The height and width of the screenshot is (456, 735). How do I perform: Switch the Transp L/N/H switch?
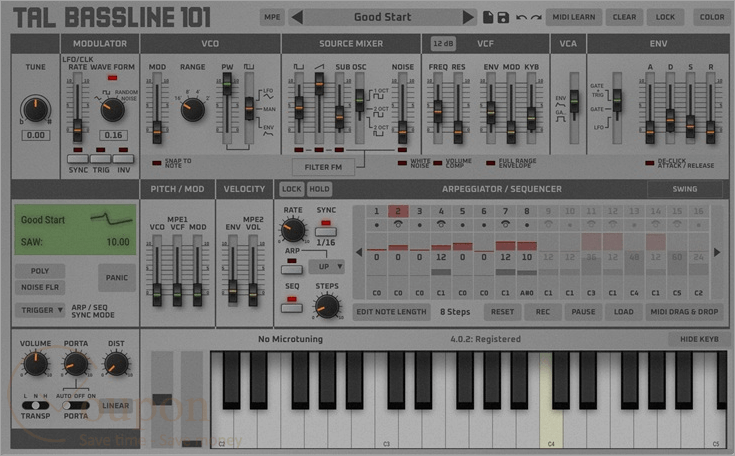click(35, 405)
